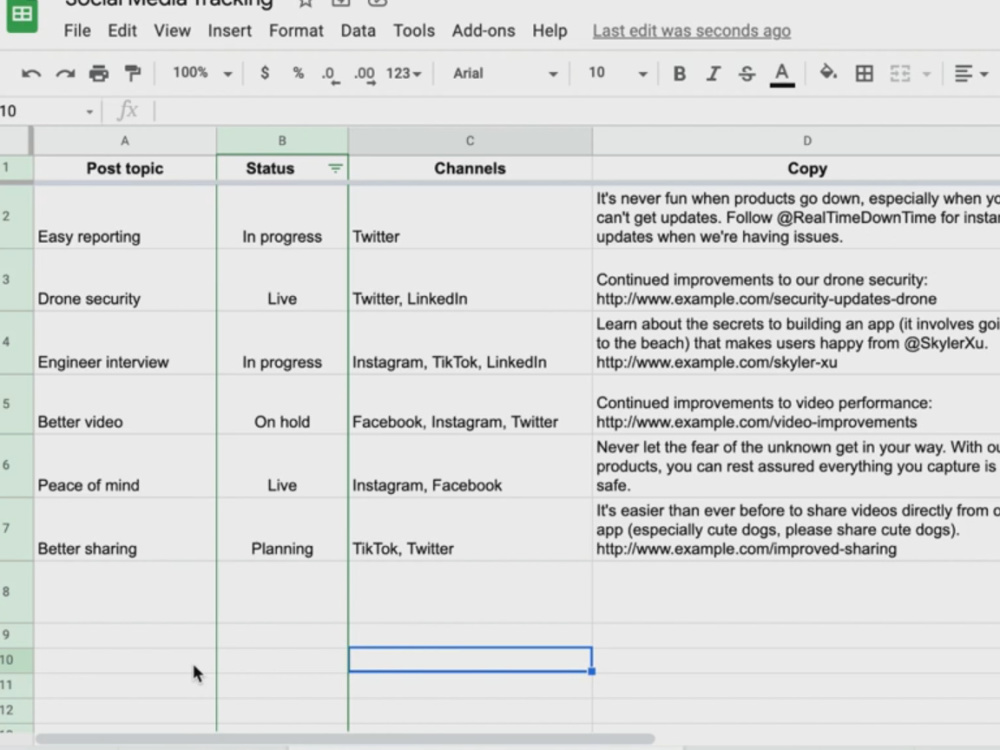Select row 7 header

click(x=17, y=529)
